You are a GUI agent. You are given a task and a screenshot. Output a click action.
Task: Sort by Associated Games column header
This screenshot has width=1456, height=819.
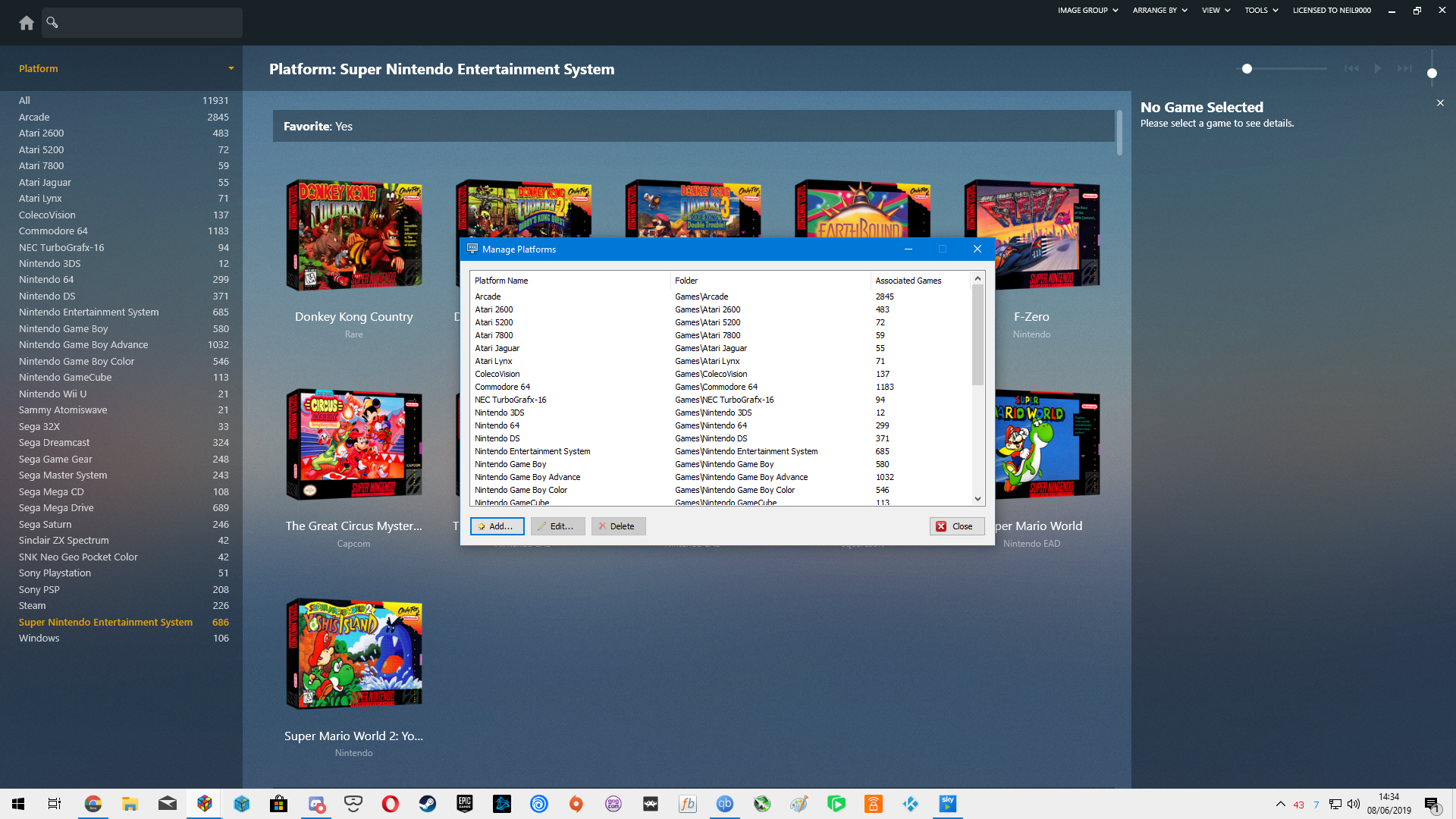tap(920, 281)
